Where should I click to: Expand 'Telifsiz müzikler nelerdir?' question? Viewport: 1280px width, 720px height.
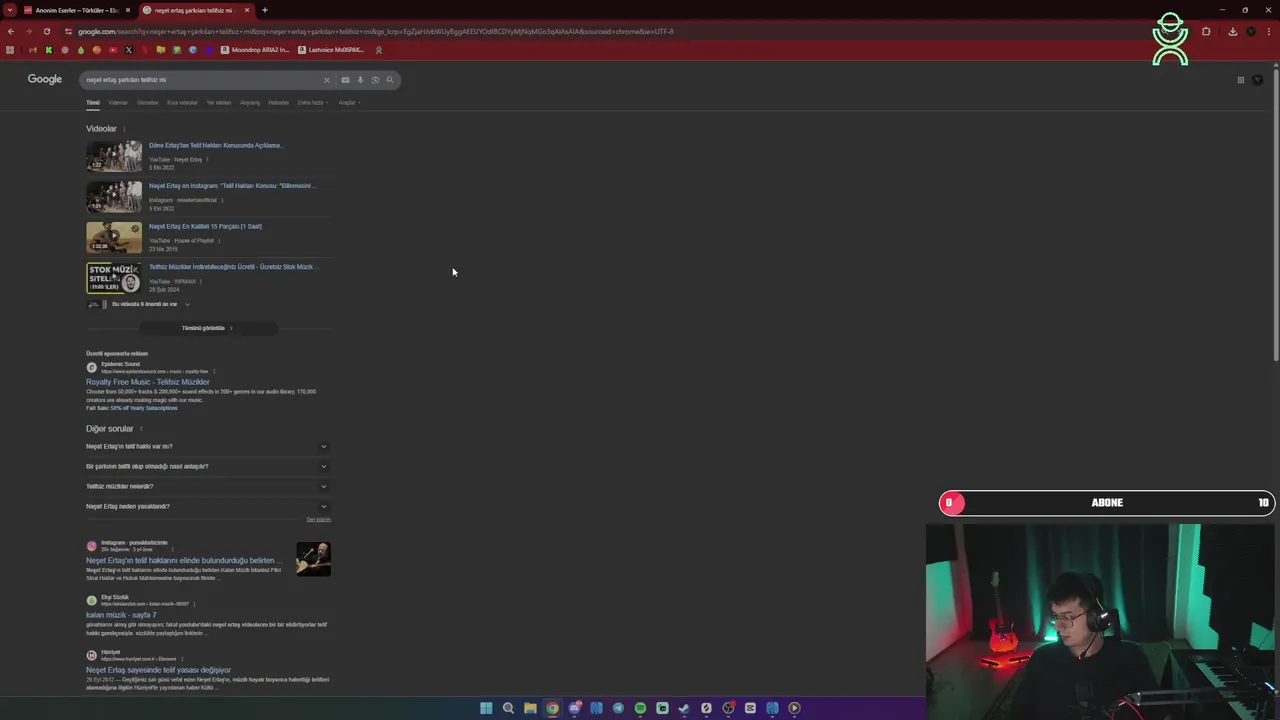[207, 487]
